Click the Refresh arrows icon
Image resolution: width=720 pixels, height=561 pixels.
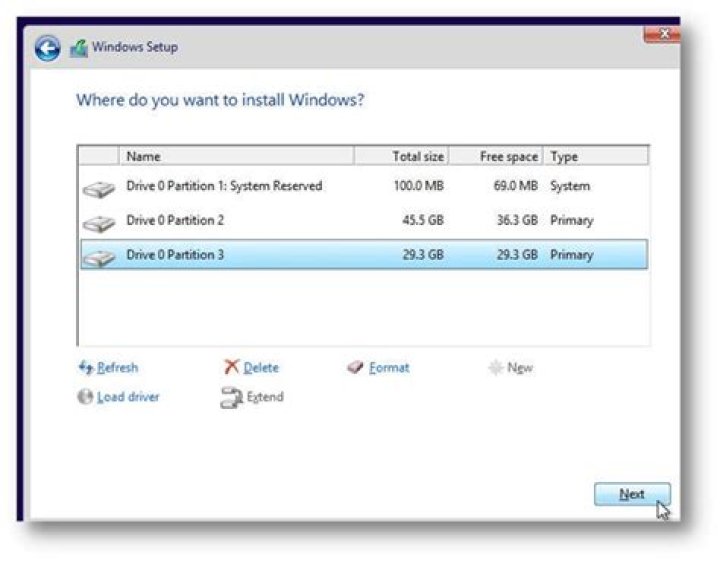[85, 368]
